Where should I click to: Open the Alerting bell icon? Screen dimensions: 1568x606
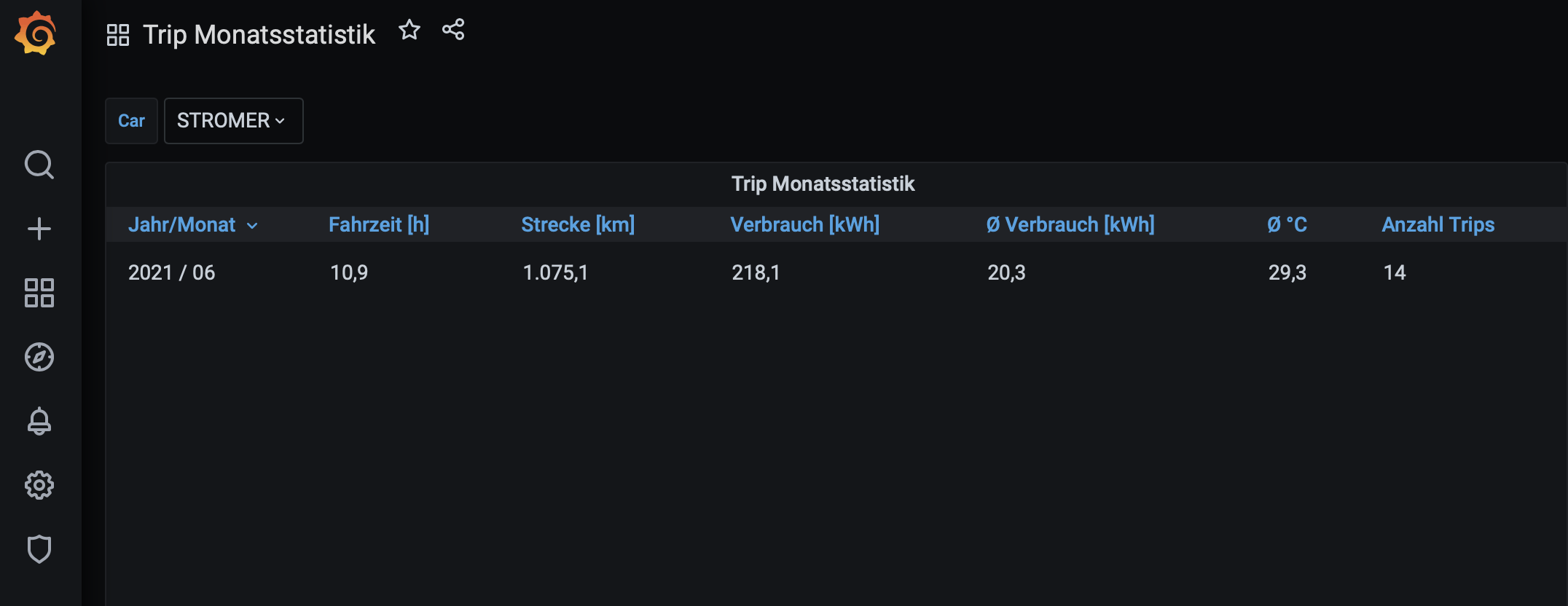pos(39,421)
